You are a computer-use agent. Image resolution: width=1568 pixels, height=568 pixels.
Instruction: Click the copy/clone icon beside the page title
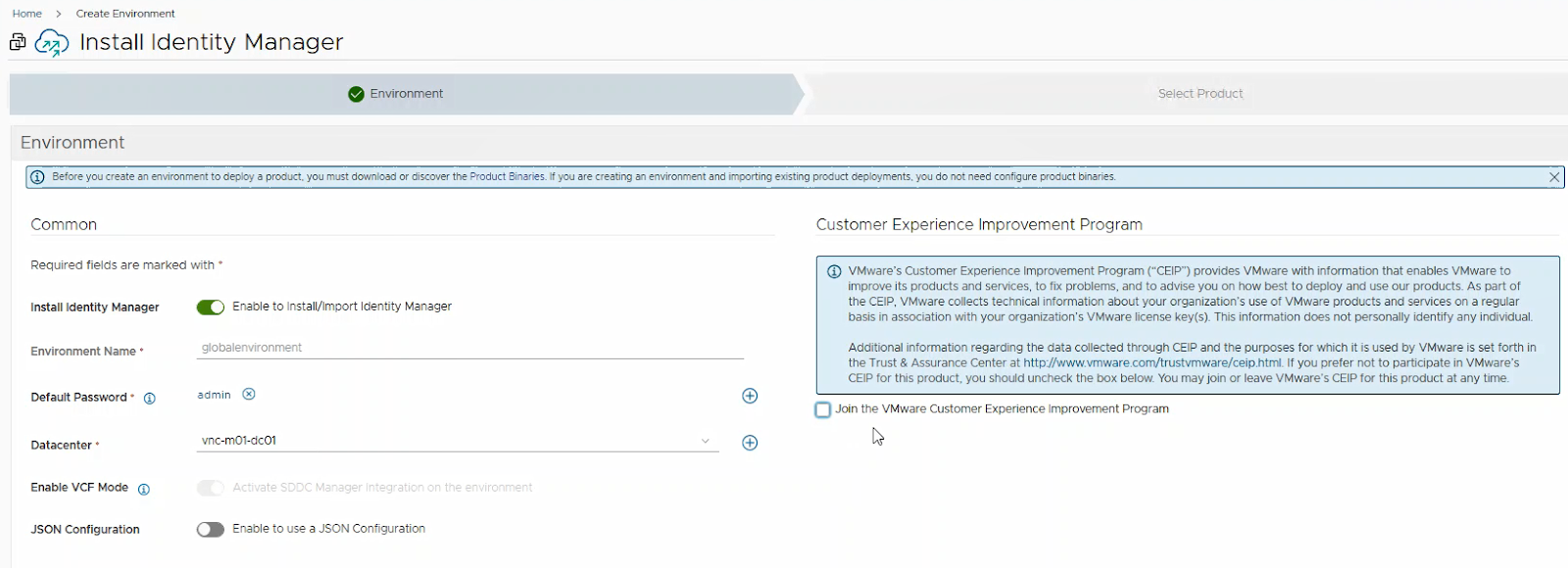[18, 42]
